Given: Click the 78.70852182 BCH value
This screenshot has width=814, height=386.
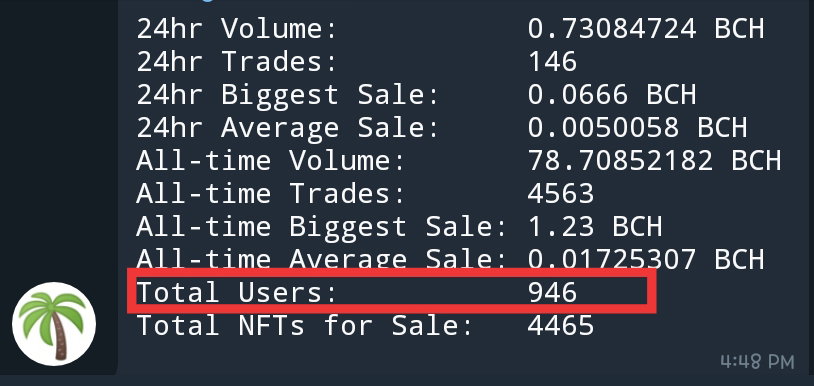Looking at the screenshot, I should [x=655, y=161].
